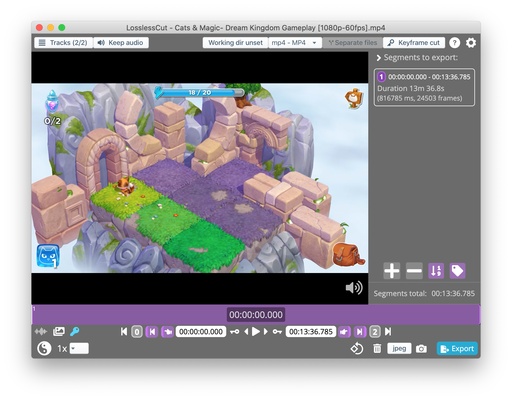This screenshot has width=512, height=400.
Task: Step forward one frame
Action: pyautogui.click(x=266, y=332)
